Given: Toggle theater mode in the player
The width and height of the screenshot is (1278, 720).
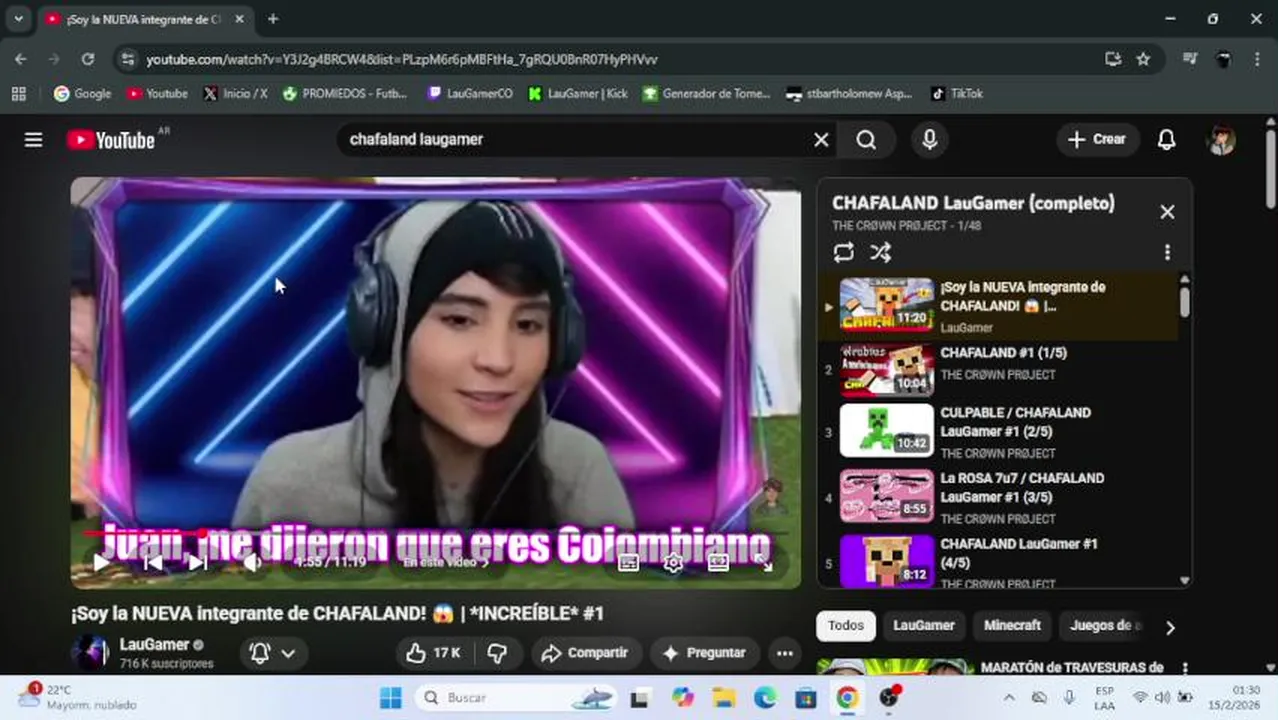Looking at the screenshot, I should [718, 563].
